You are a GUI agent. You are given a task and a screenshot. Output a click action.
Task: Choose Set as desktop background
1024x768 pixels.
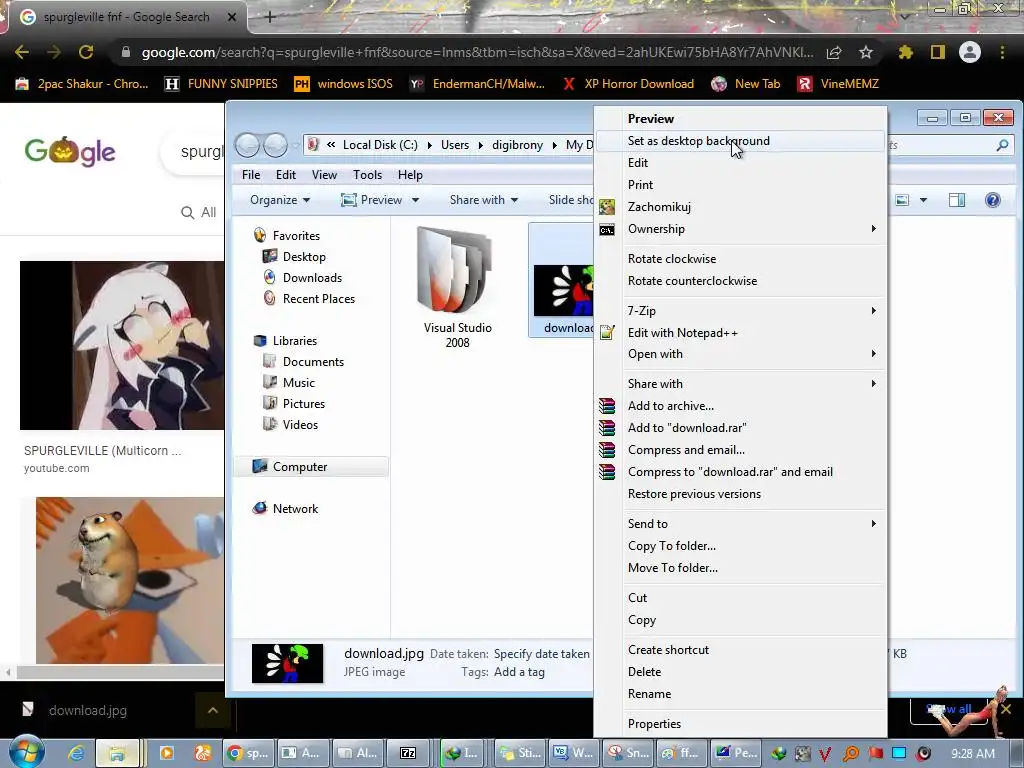(x=741, y=141)
